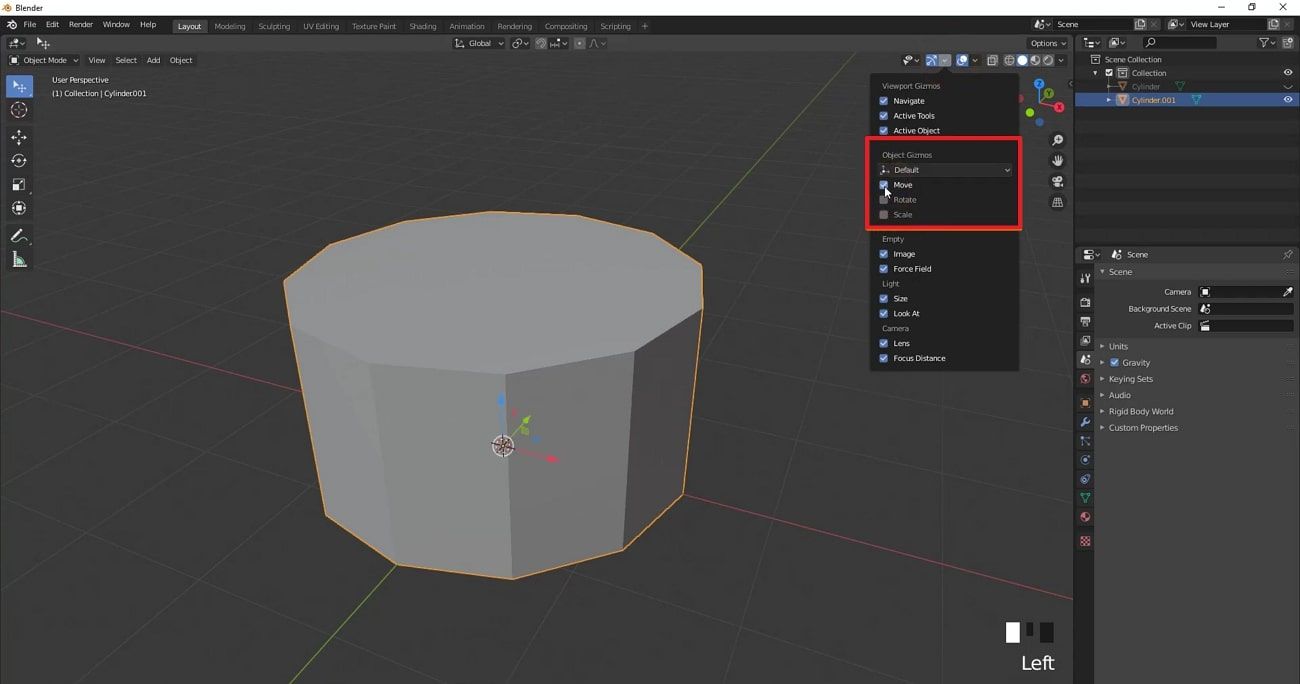Open the Render menu
The image size is (1300, 684).
coord(80,24)
